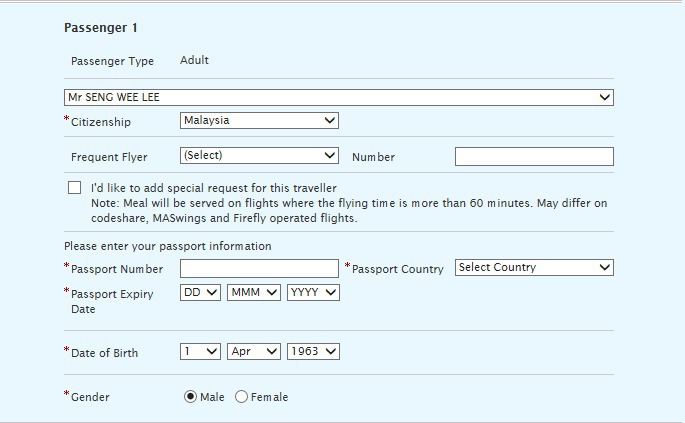This screenshot has width=685, height=423.
Task: Open passport expiry MMM month dropdown
Action: click(253, 292)
